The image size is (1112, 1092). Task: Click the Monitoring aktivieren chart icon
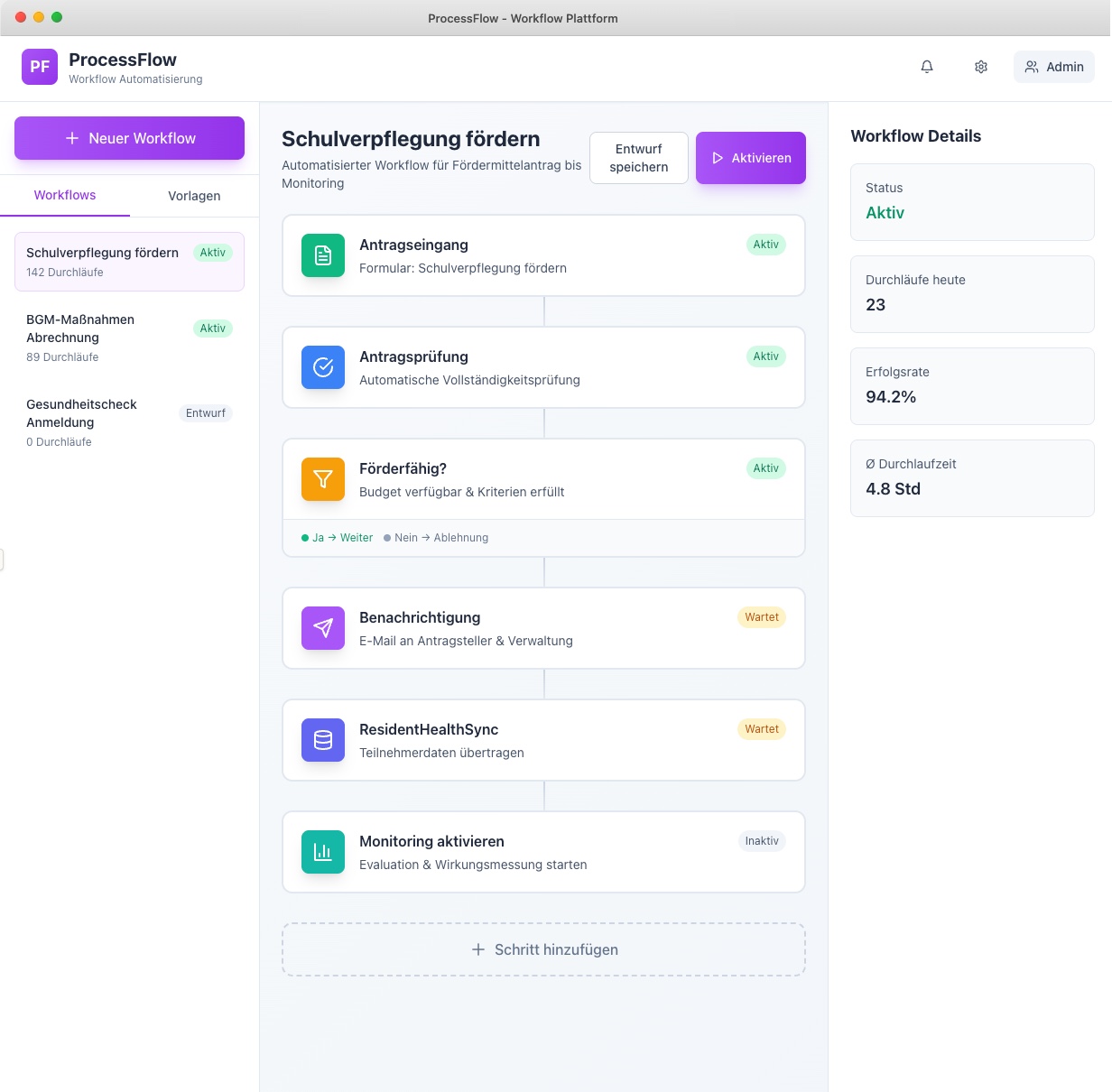[322, 852]
